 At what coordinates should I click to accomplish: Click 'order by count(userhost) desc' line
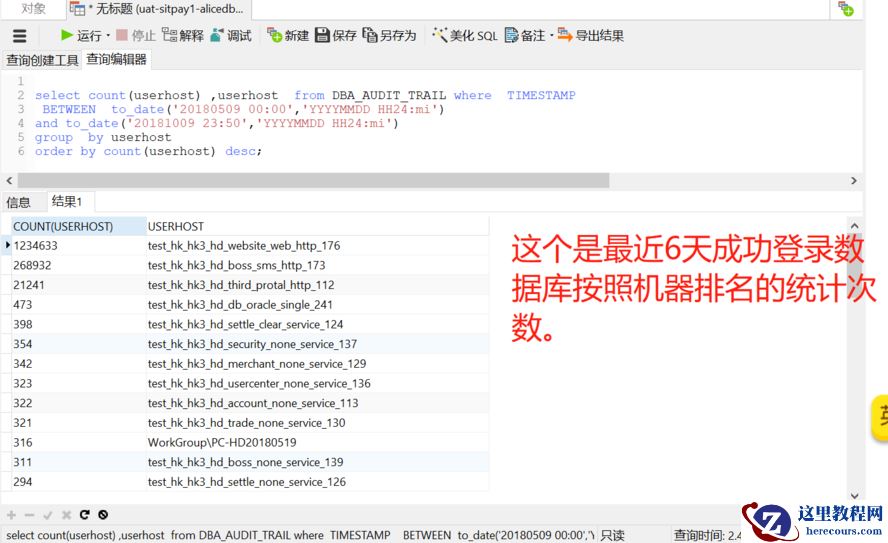click(148, 151)
